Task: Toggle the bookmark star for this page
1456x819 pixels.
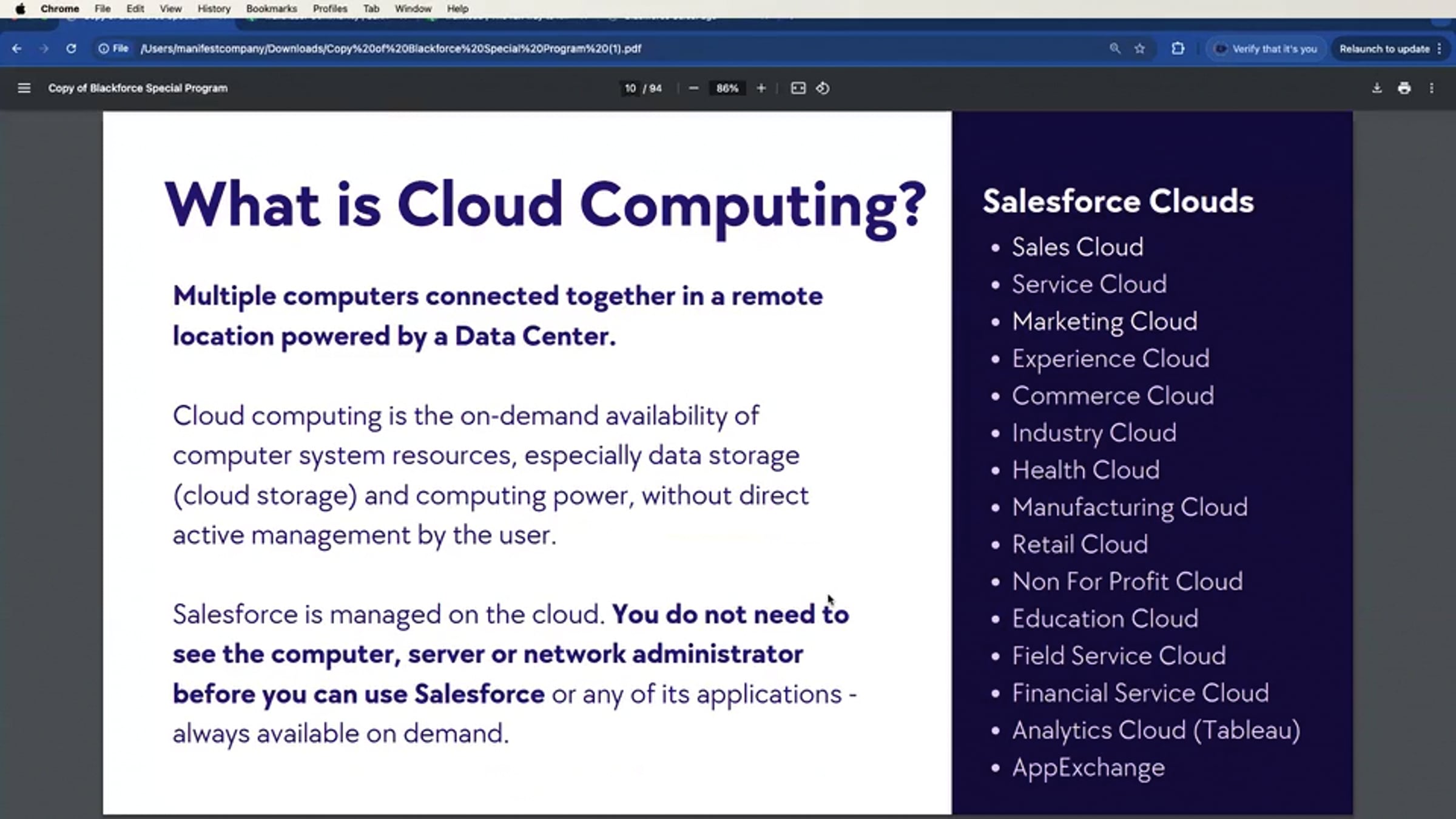Action: click(x=1139, y=49)
